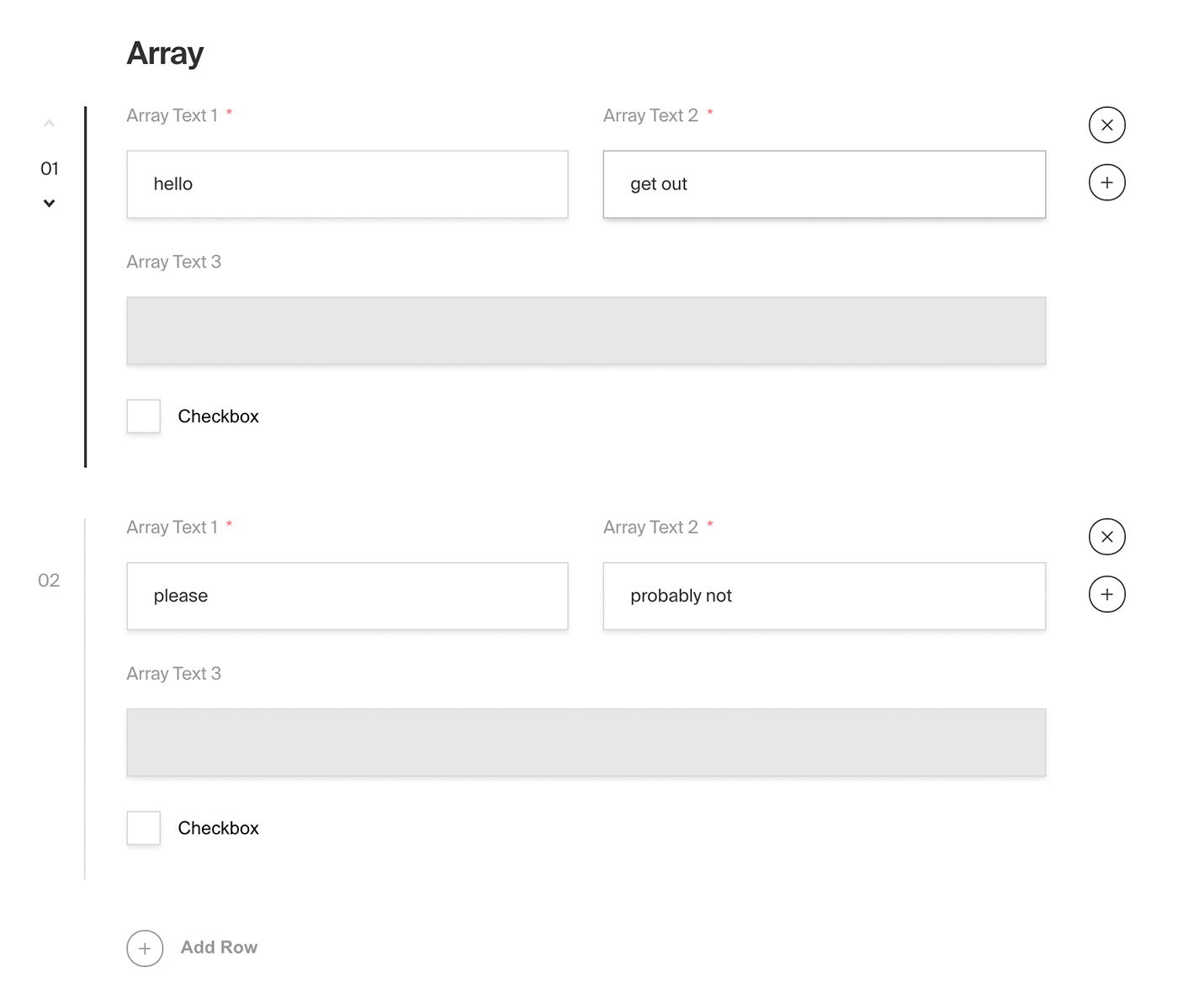Click the row number 02 indicator

pyautogui.click(x=50, y=580)
